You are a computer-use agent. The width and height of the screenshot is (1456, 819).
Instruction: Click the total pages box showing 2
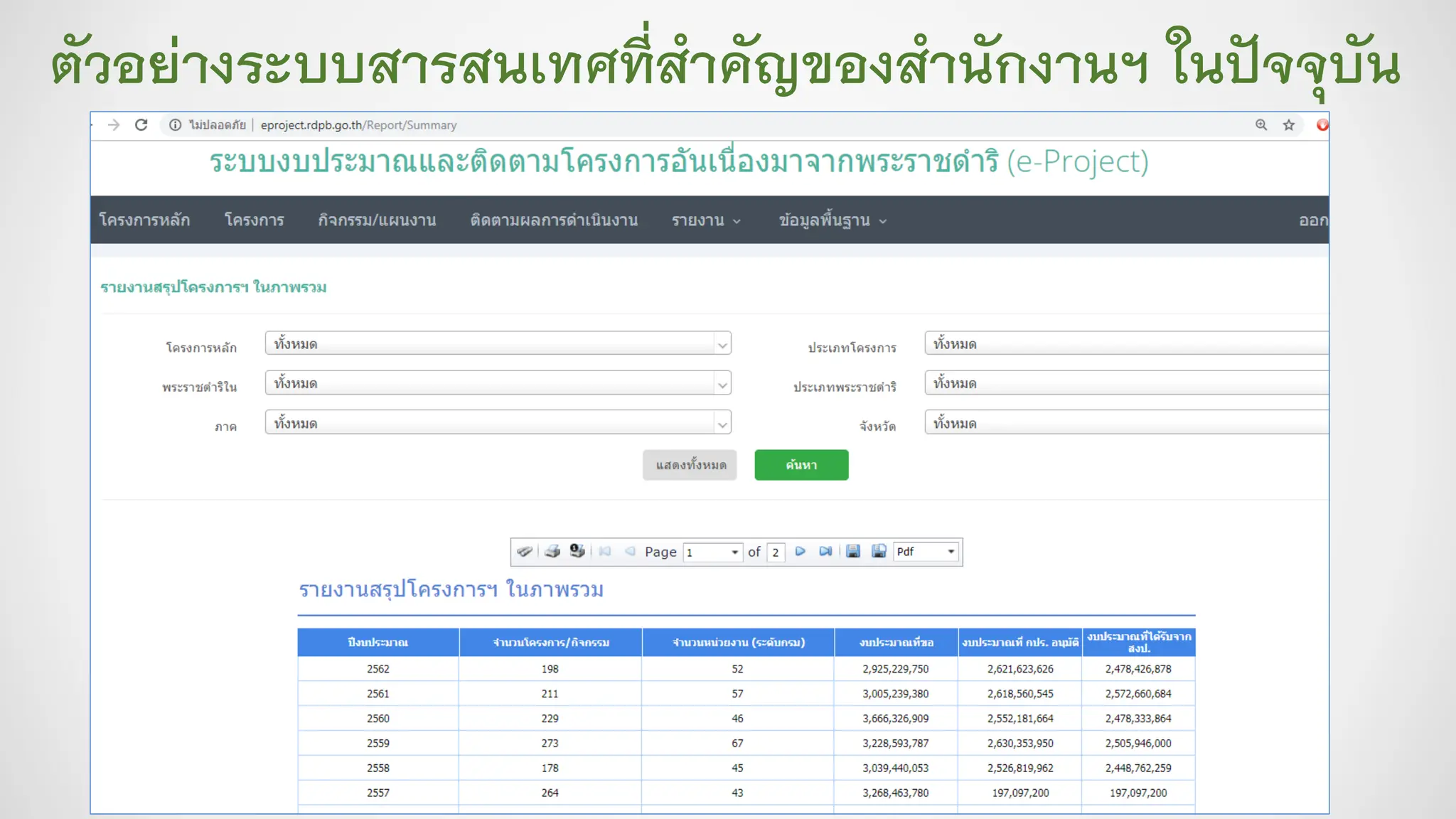(x=776, y=552)
